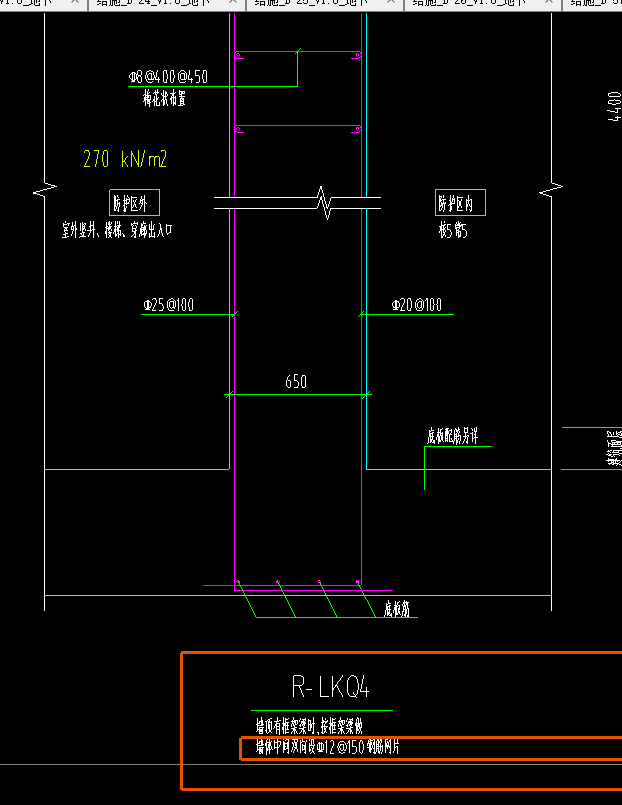Click the 墙顶有框架梁时,按框架梁做 note
The image size is (622, 805).
(x=309, y=726)
